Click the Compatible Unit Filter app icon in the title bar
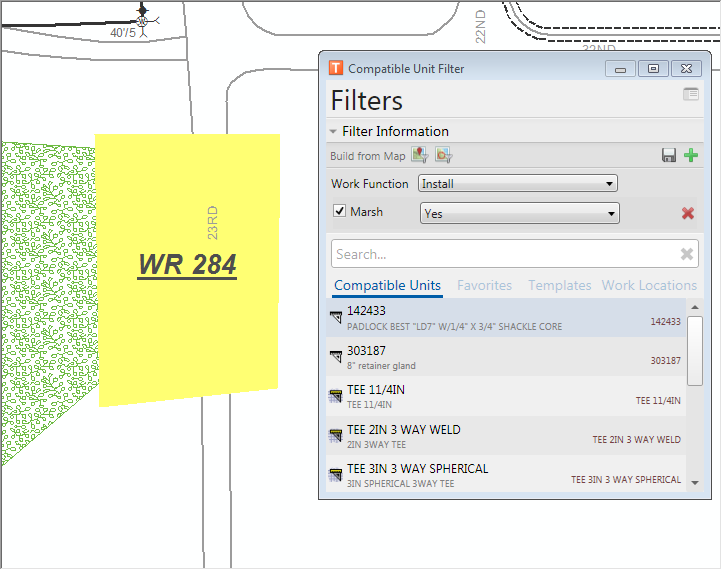The height and width of the screenshot is (570, 722). [336, 68]
